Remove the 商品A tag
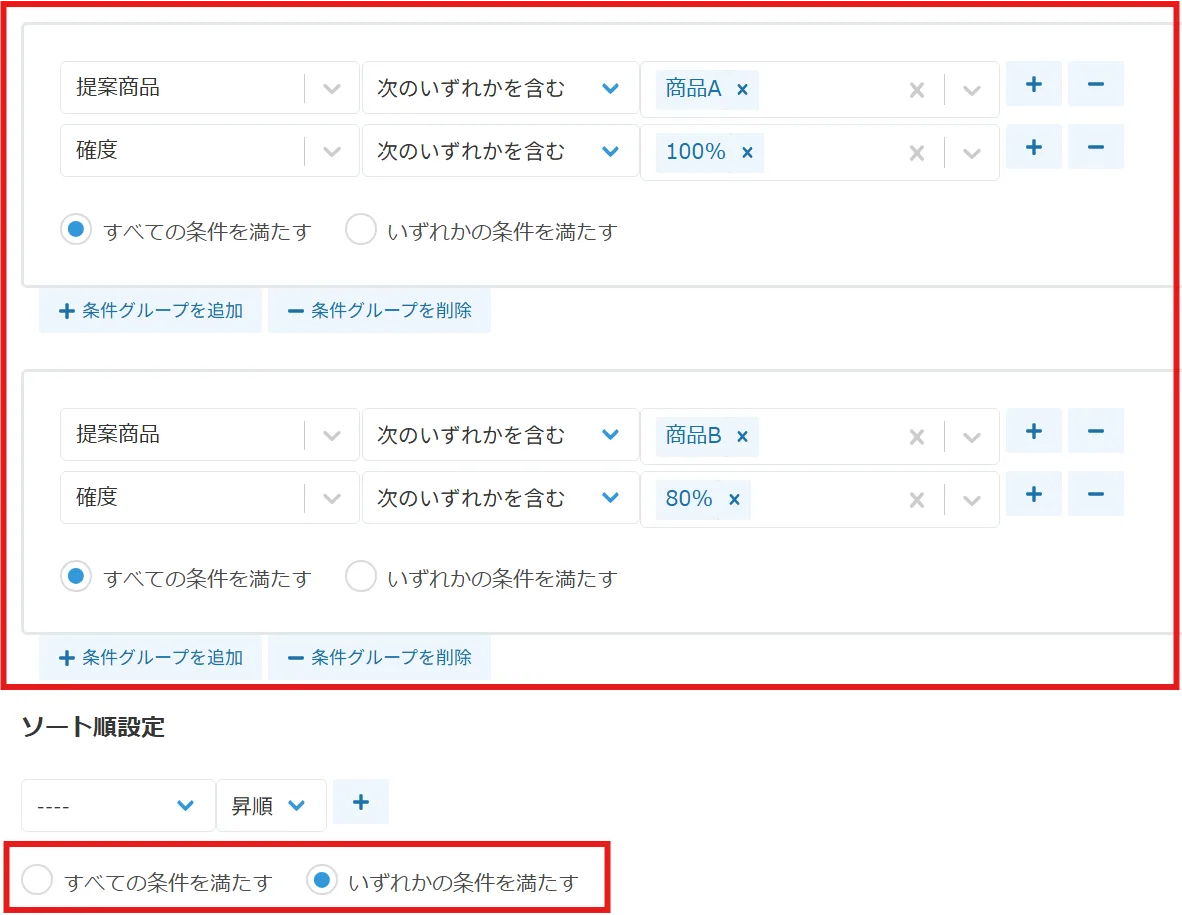Image resolution: width=1182 pixels, height=915 pixels. pos(743,90)
